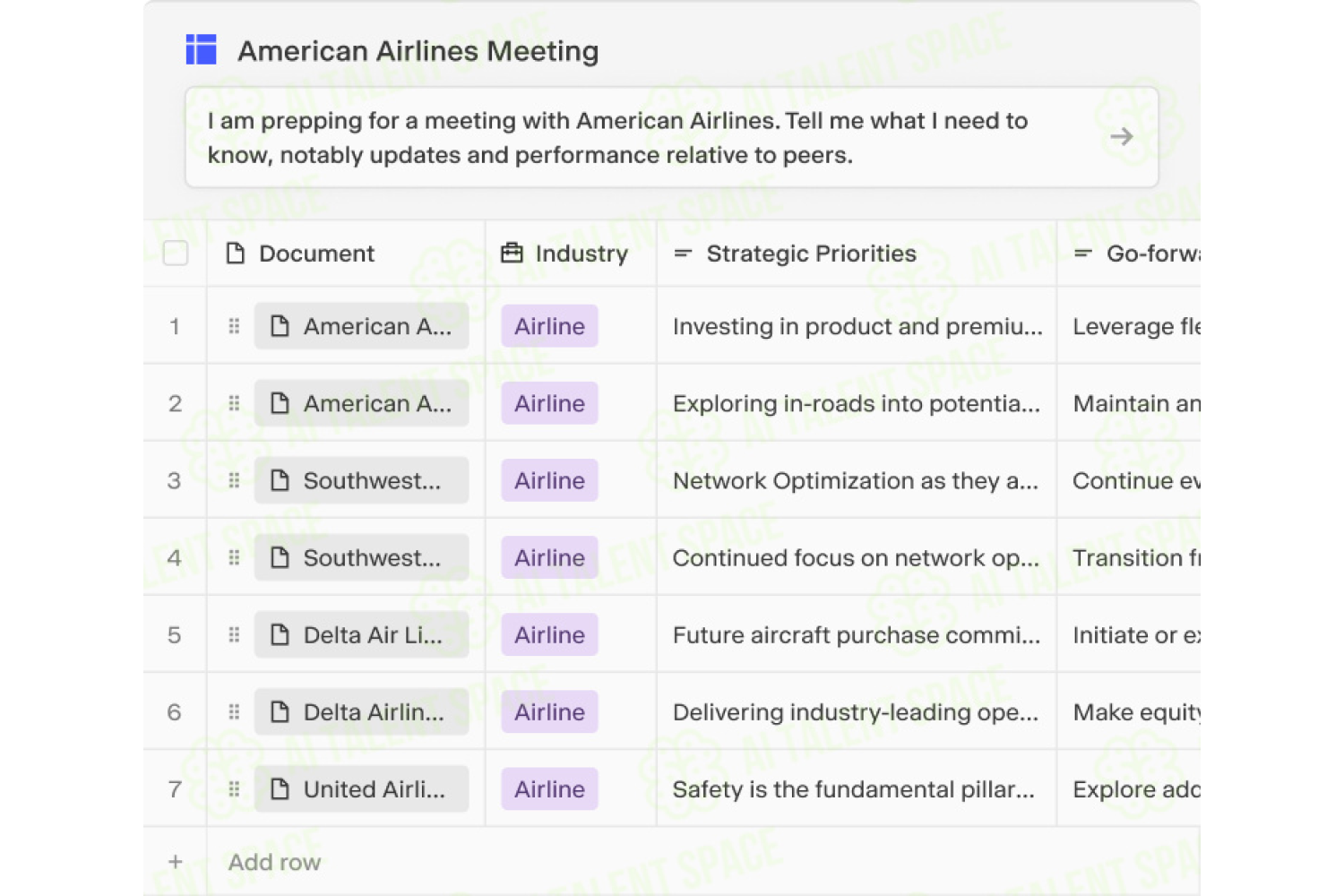1344x896 pixels.
Task: Select the 'Leverage fle' cell in row 1
Action: tap(1129, 326)
